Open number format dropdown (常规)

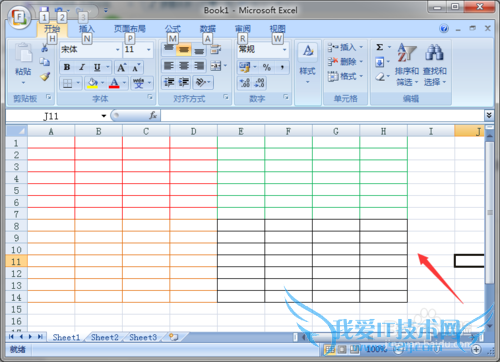284,50
